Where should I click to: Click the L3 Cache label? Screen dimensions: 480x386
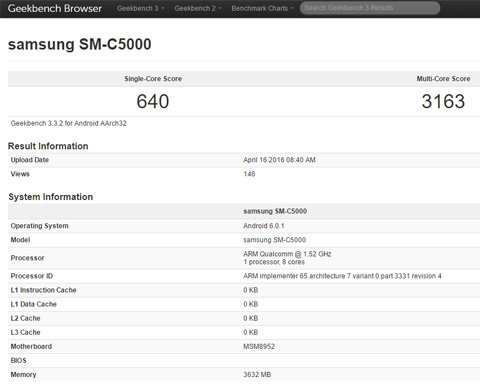tap(25, 332)
